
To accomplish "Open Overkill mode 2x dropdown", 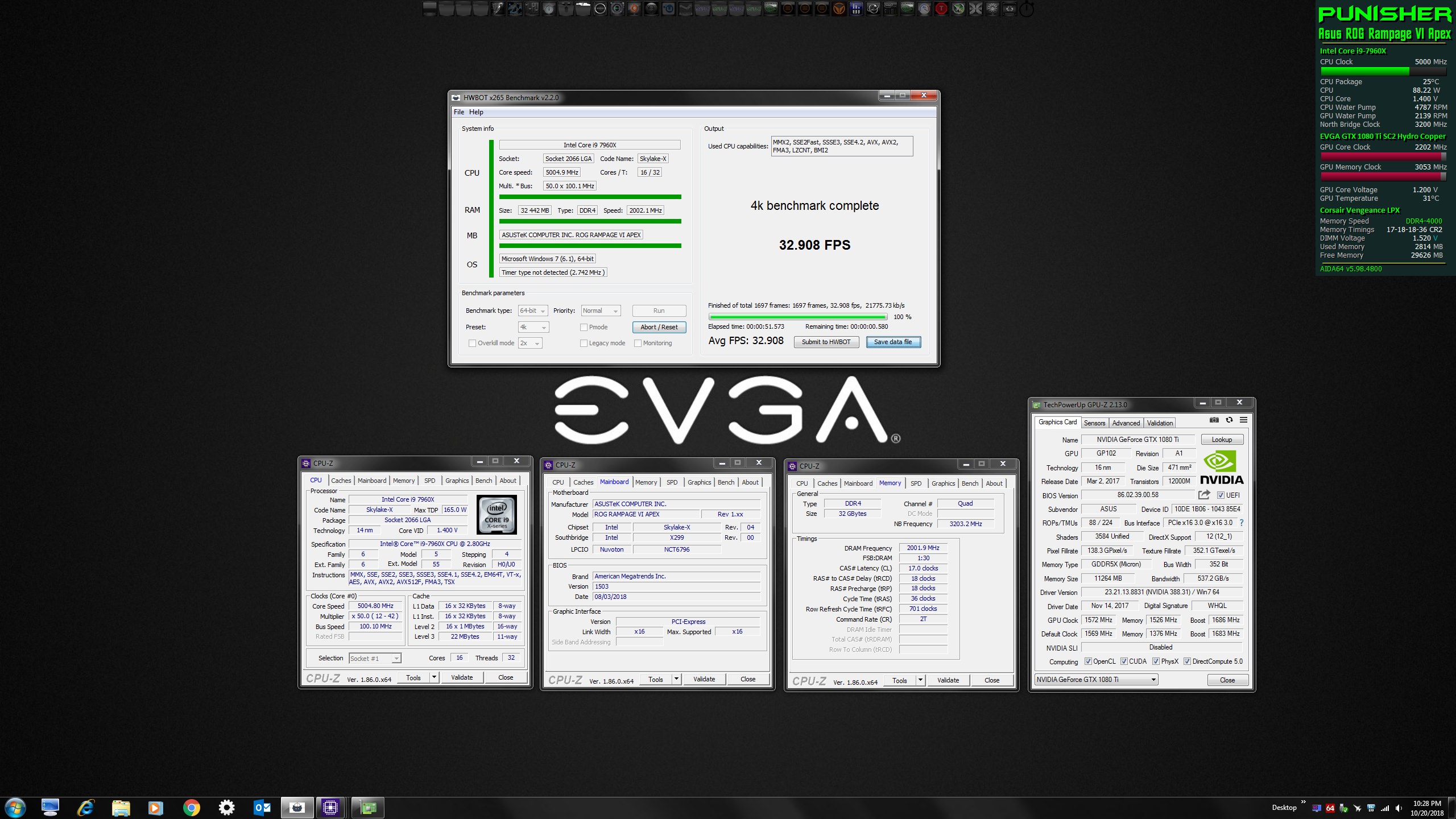I will click(530, 343).
